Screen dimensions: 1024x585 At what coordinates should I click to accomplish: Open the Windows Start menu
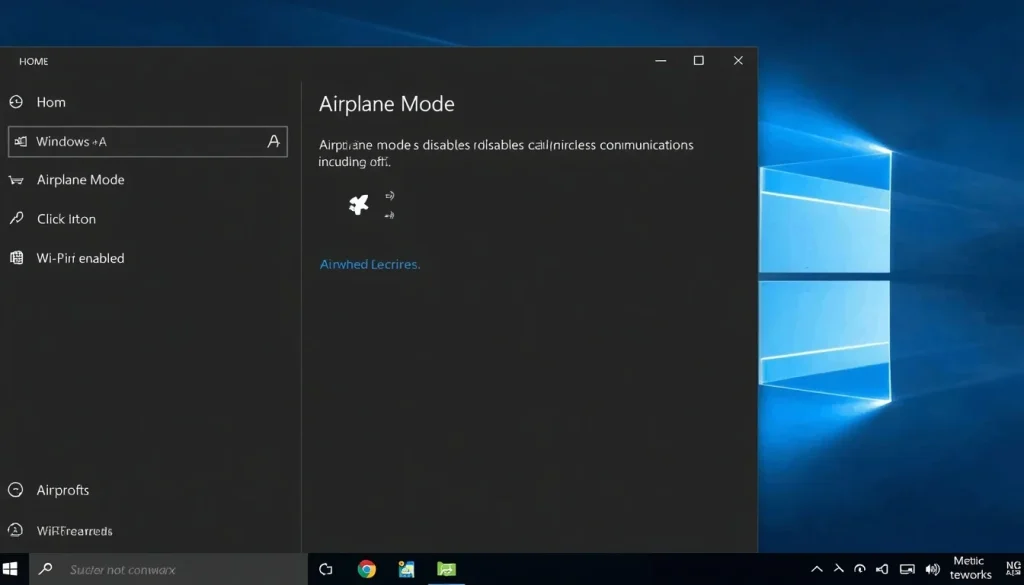coord(10,569)
